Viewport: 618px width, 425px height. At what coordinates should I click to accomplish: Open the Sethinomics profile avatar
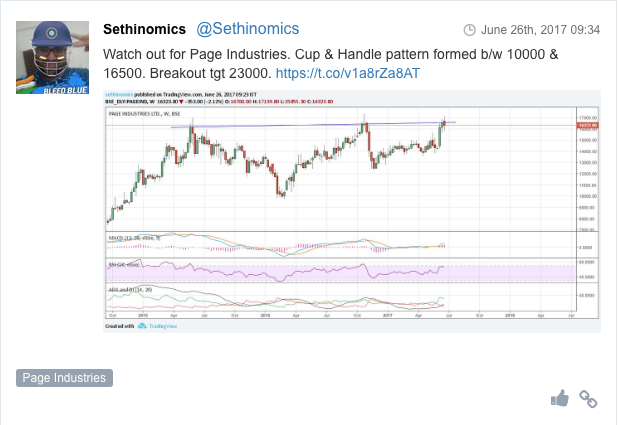[52, 58]
